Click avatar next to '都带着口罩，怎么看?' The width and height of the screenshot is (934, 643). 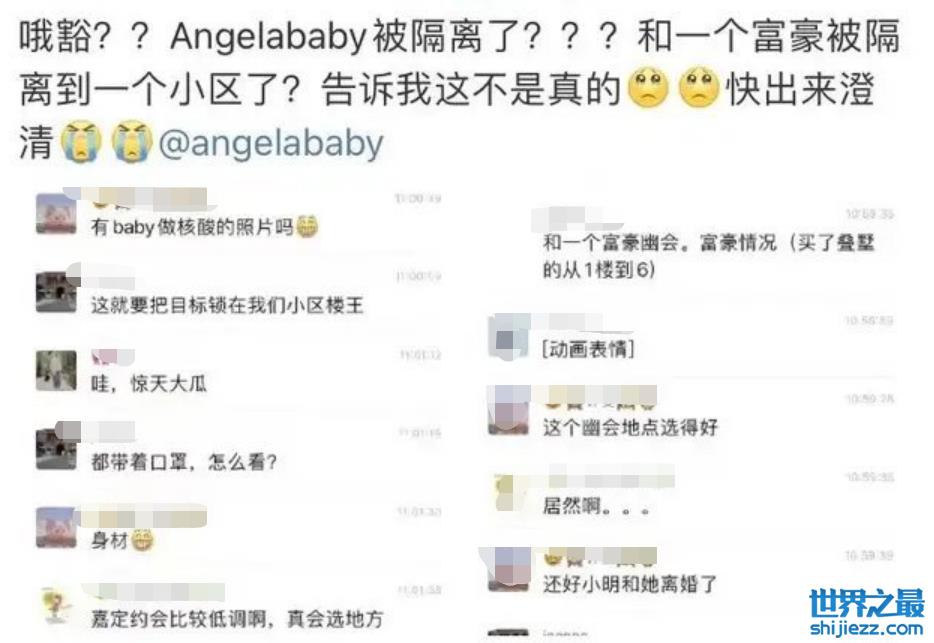tap(56, 449)
